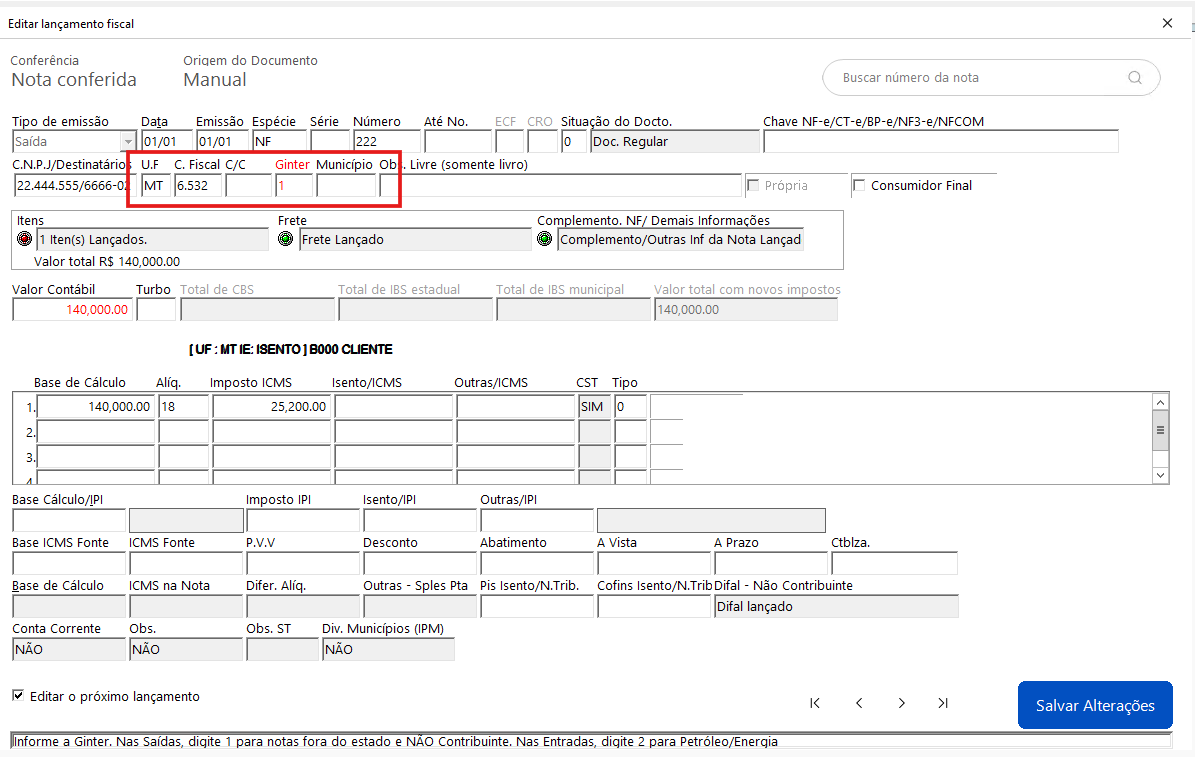1195x757 pixels.
Task: Click the Difal lançado field
Action: tap(837, 606)
